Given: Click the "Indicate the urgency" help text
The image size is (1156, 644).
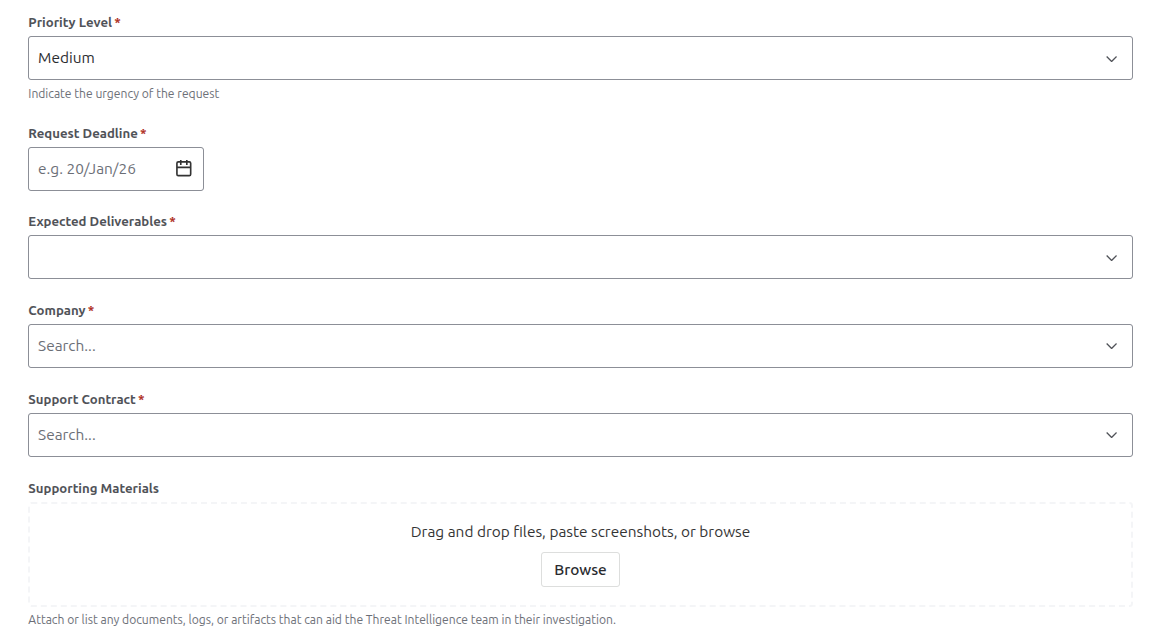Looking at the screenshot, I should tap(123, 94).
